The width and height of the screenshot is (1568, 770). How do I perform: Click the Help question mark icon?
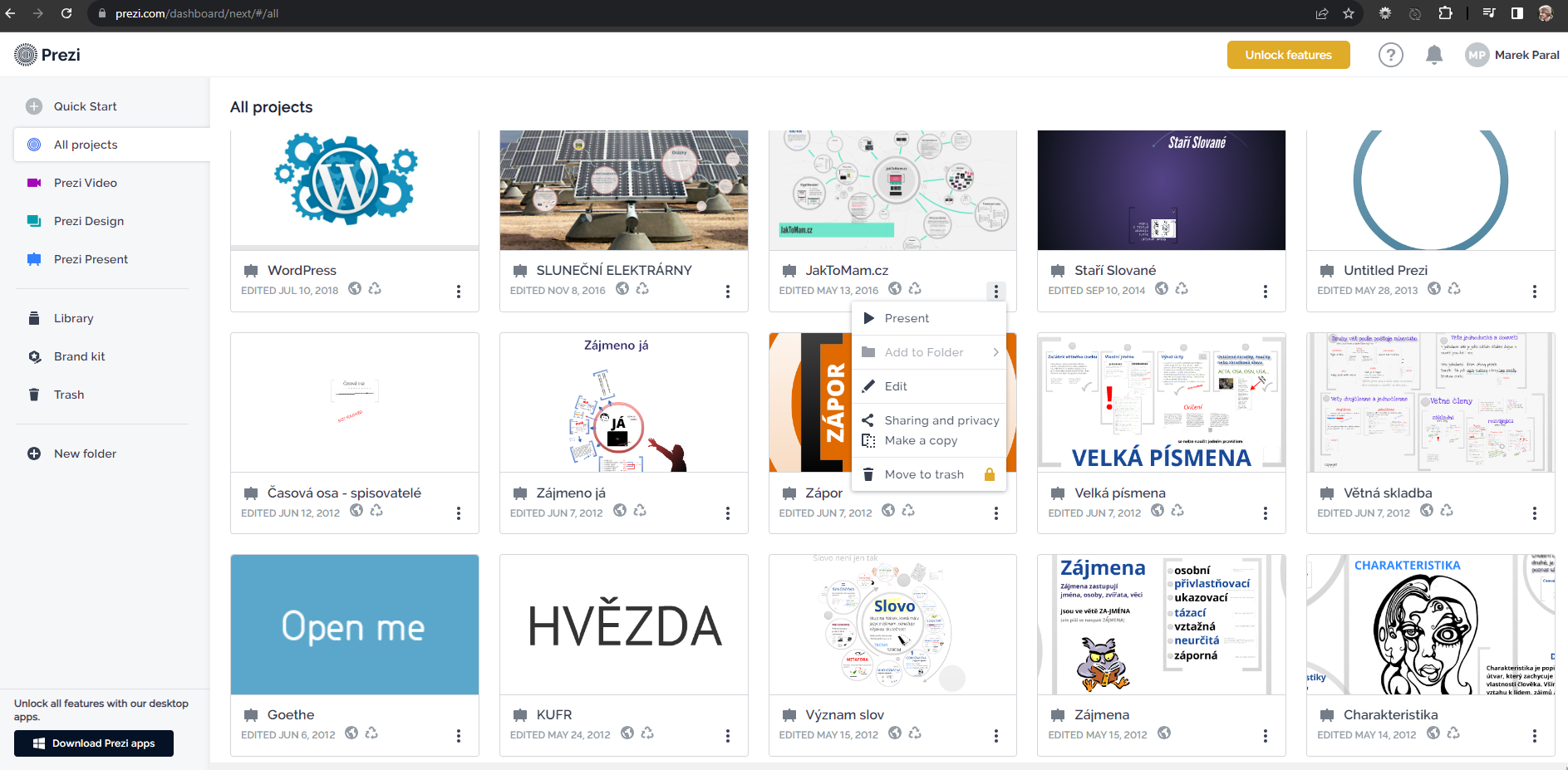point(1390,54)
